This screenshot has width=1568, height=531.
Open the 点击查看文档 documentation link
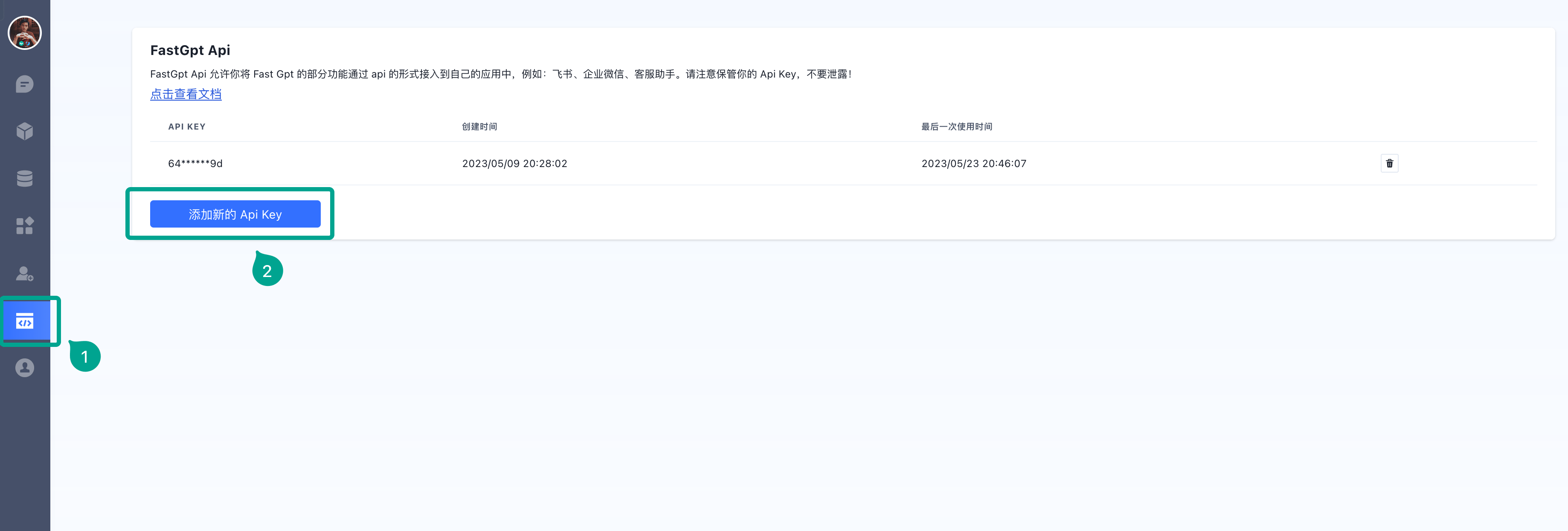pos(186,94)
